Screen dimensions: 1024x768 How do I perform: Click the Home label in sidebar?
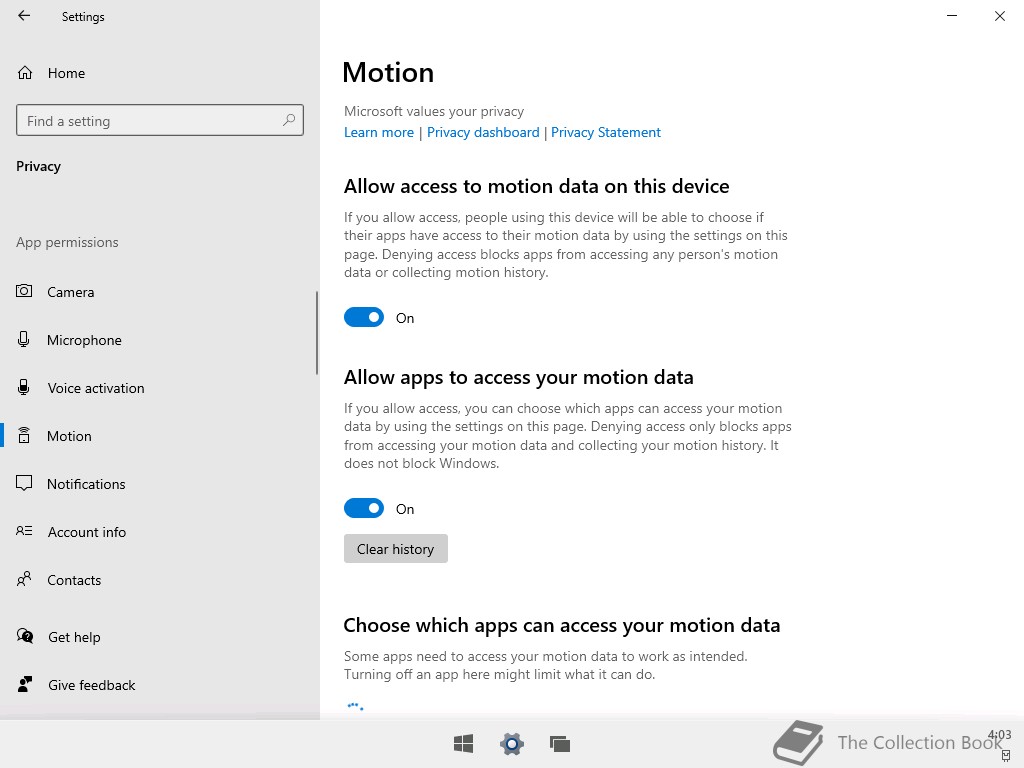(x=67, y=73)
